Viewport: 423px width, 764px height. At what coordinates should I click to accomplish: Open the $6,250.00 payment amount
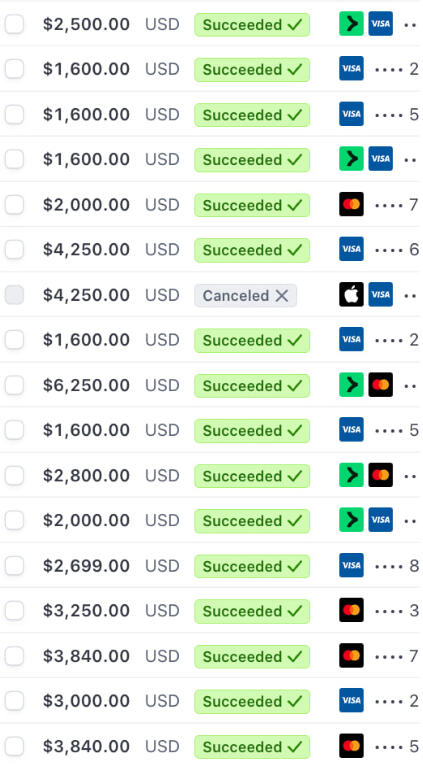click(86, 385)
